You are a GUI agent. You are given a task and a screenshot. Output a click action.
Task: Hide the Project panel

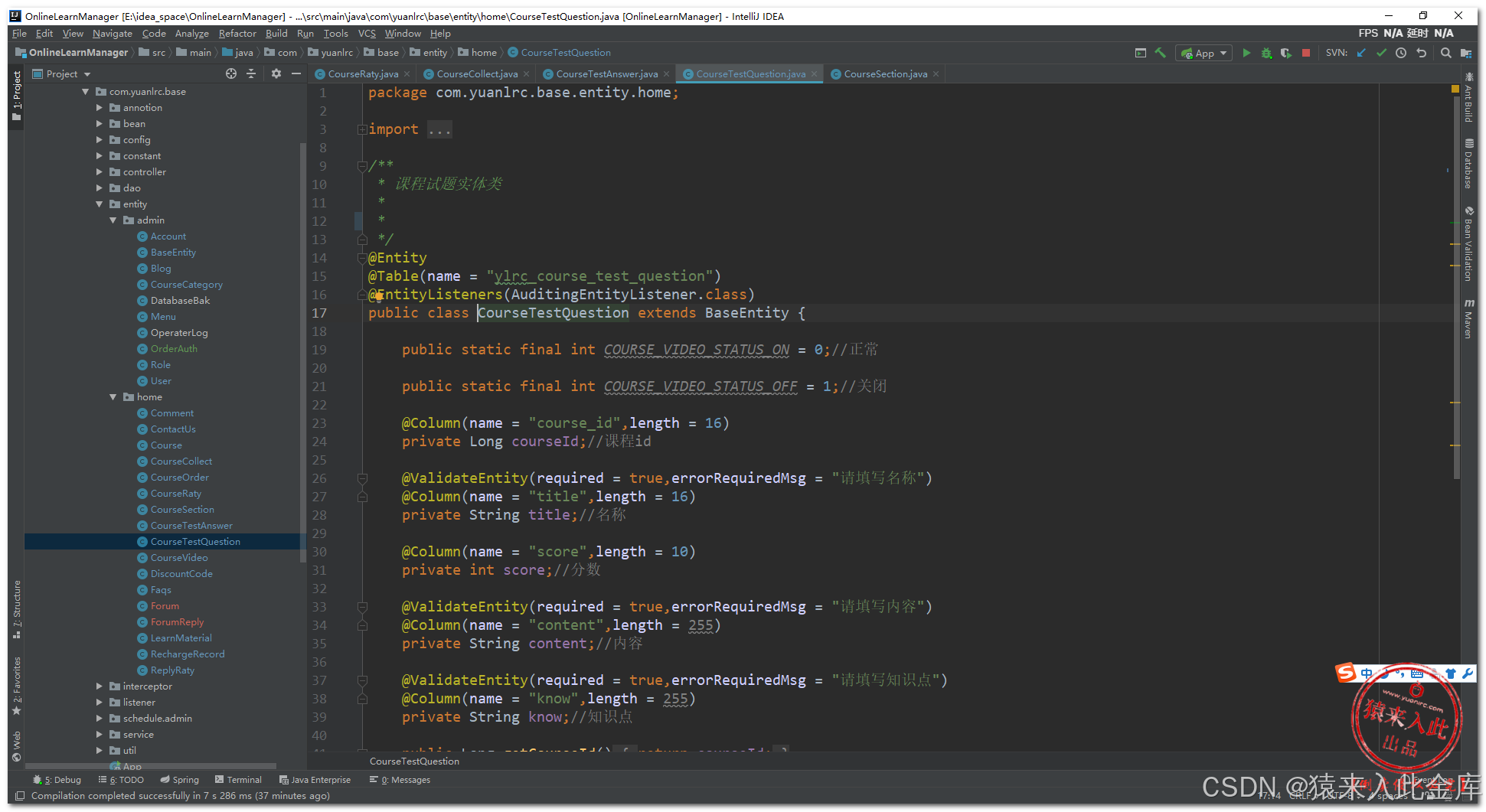click(296, 73)
